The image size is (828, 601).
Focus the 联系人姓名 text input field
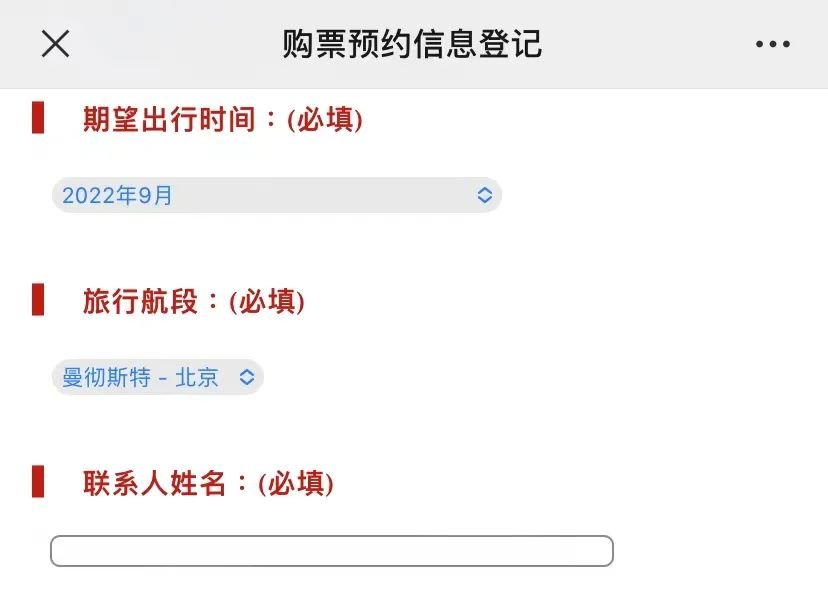tap(331, 551)
